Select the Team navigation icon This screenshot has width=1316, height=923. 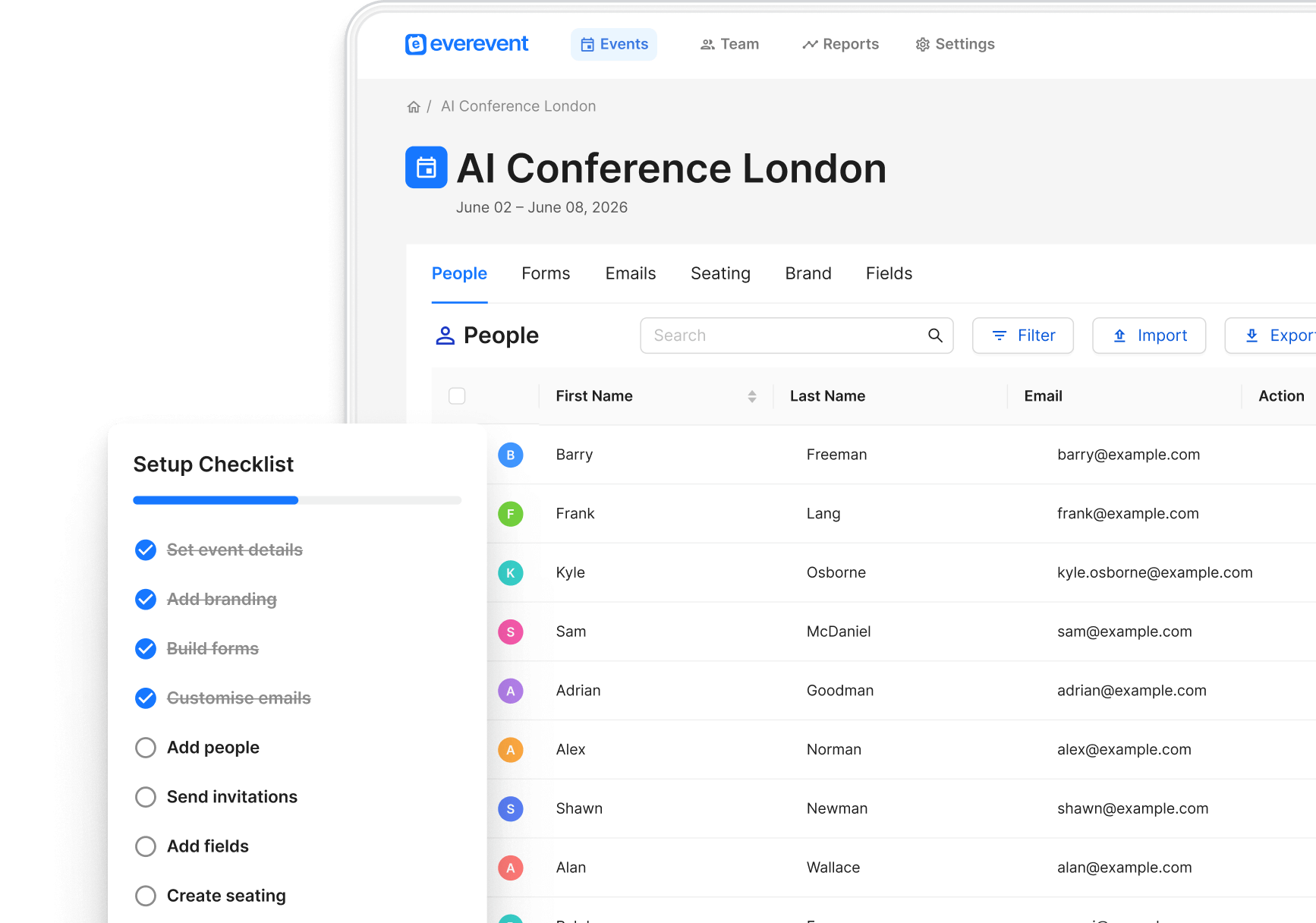point(707,44)
